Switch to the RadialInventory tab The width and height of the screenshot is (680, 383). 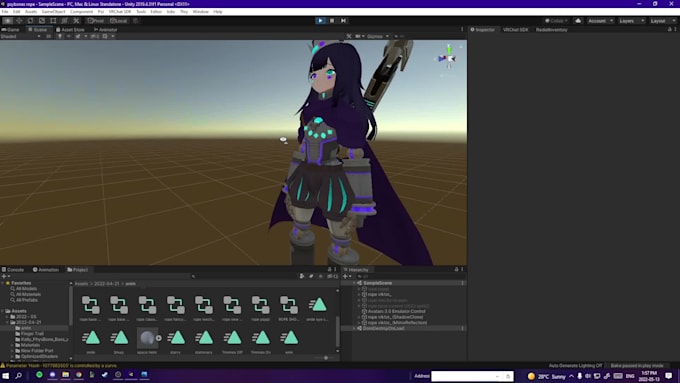(552, 29)
